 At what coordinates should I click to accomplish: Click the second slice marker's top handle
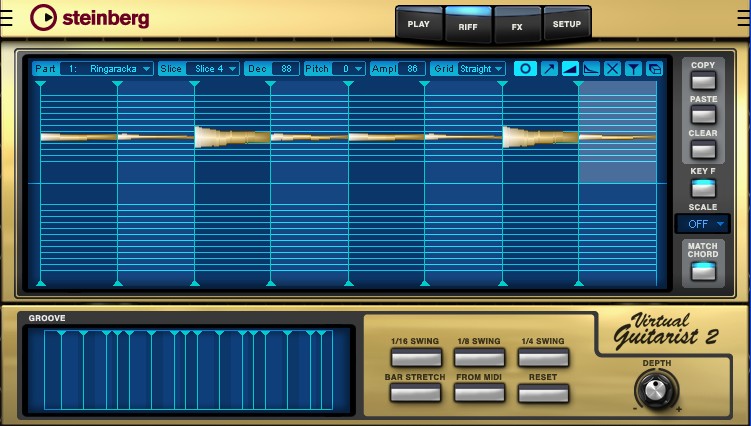click(x=117, y=84)
